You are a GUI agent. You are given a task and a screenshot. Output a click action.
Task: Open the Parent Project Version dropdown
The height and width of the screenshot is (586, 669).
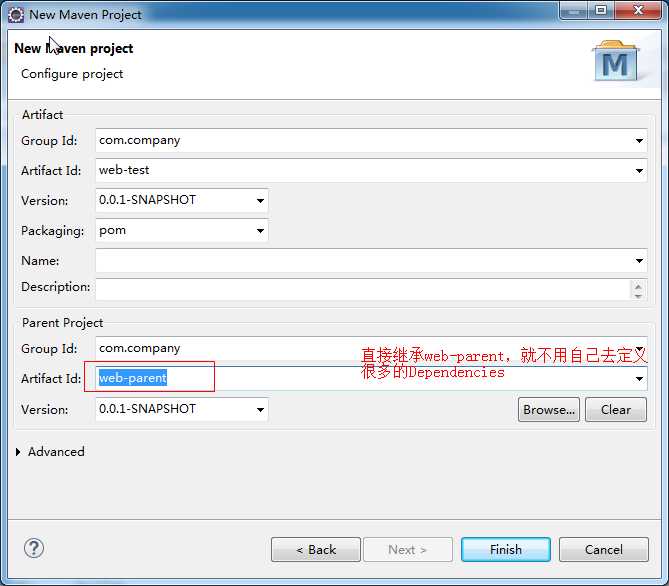tap(260, 410)
